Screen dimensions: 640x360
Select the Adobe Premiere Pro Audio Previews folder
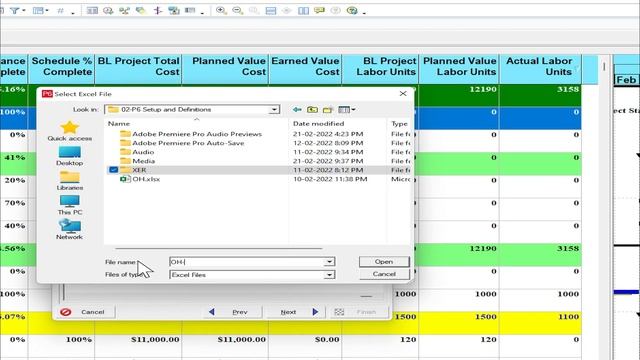pyautogui.click(x=197, y=134)
